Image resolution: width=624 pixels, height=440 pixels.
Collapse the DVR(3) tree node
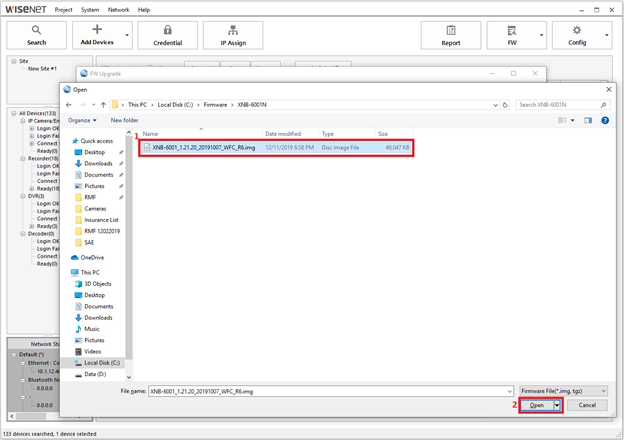tap(23, 196)
